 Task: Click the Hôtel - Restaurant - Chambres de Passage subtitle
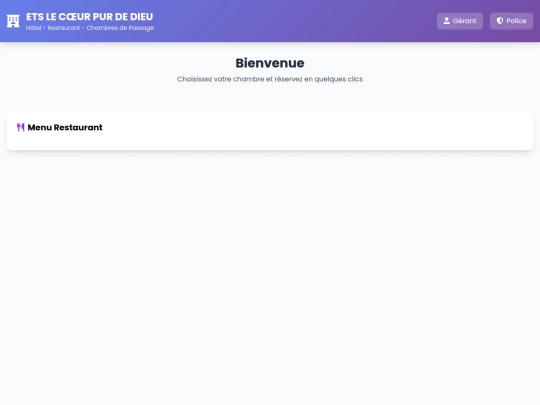coord(90,28)
